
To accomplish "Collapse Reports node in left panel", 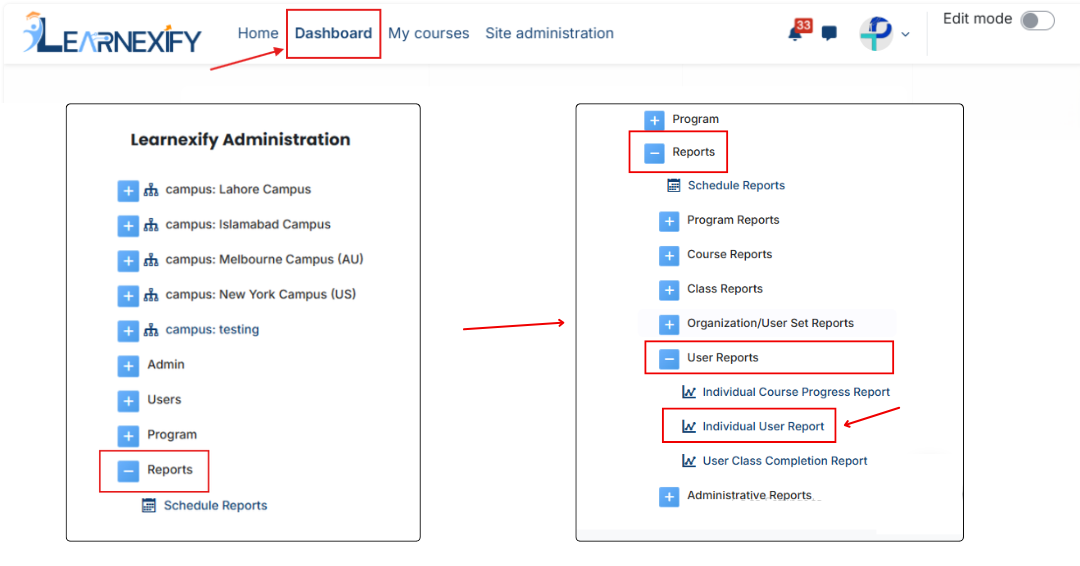I will tap(128, 472).
